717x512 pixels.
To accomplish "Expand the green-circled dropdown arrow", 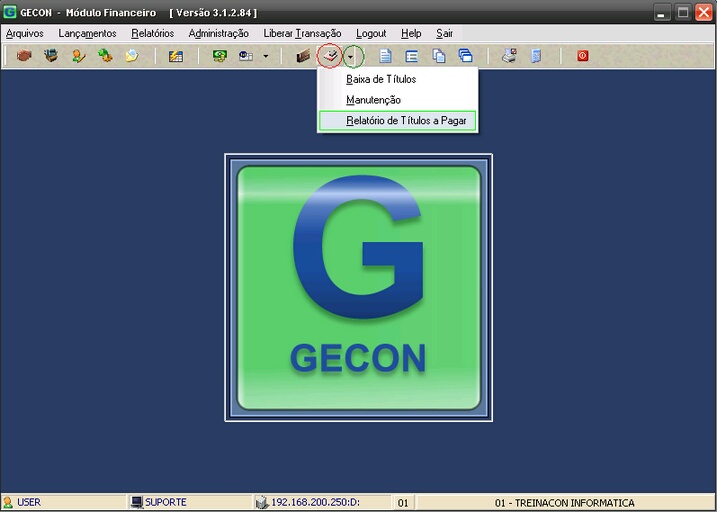I will click(x=351, y=56).
